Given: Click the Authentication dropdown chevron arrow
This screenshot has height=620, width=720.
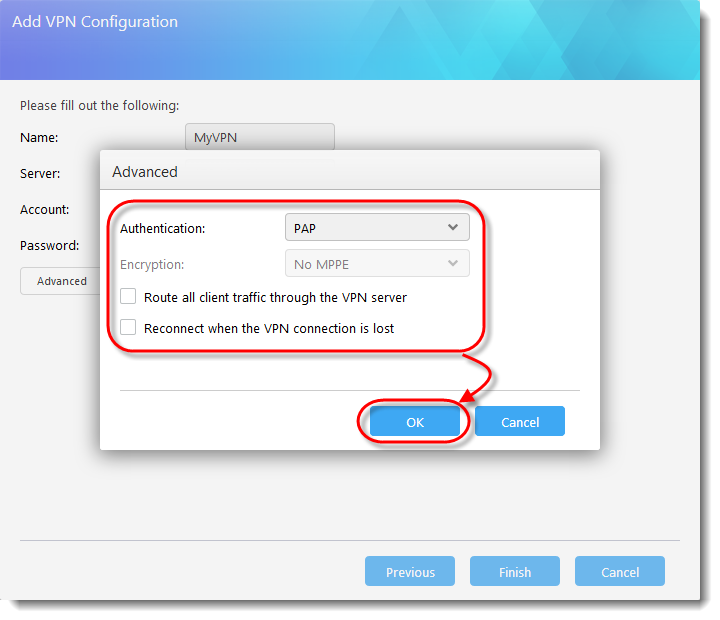Looking at the screenshot, I should pyautogui.click(x=453, y=227).
